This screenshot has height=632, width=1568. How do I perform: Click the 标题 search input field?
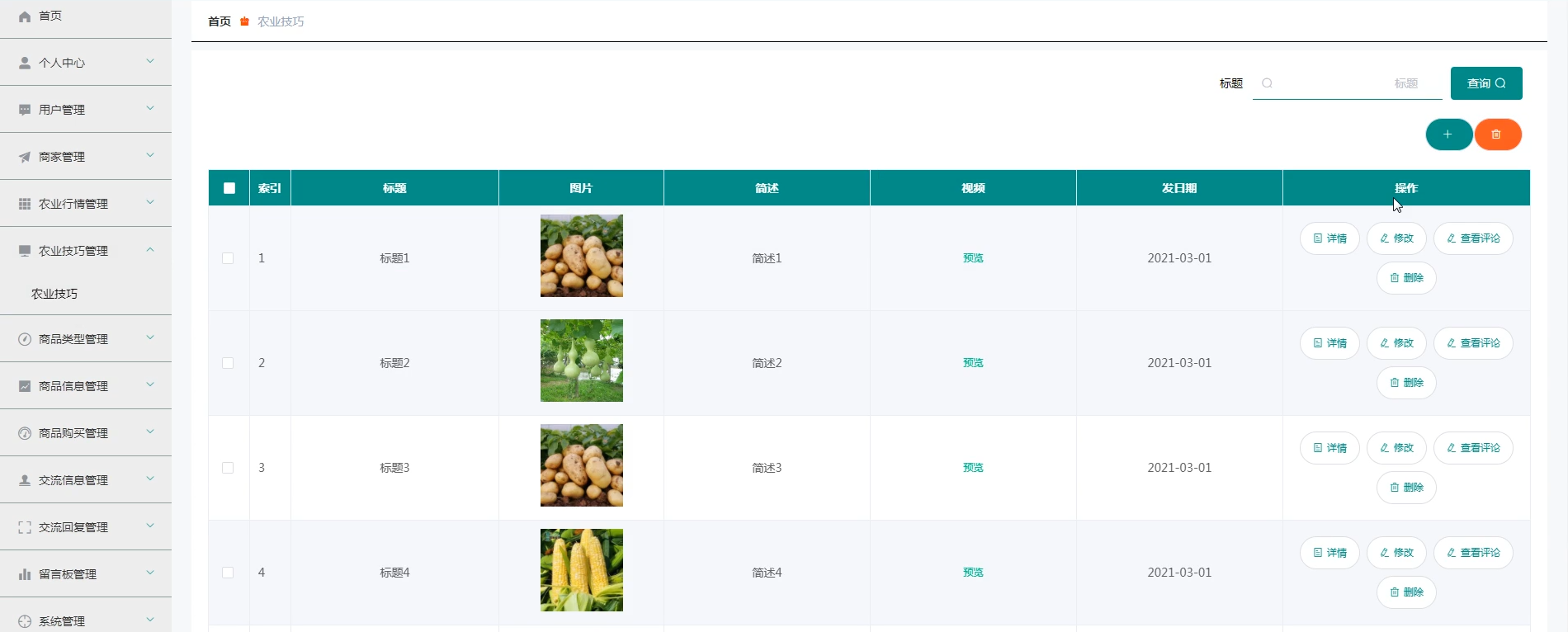coord(1347,83)
